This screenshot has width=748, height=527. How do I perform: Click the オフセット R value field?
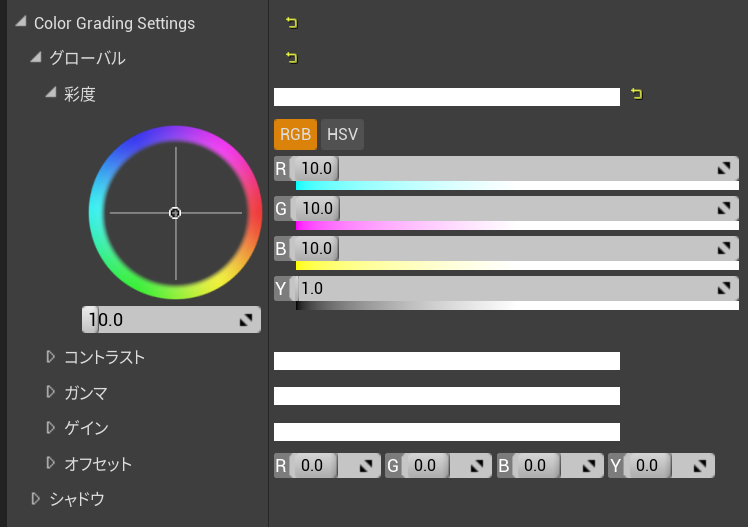click(314, 465)
